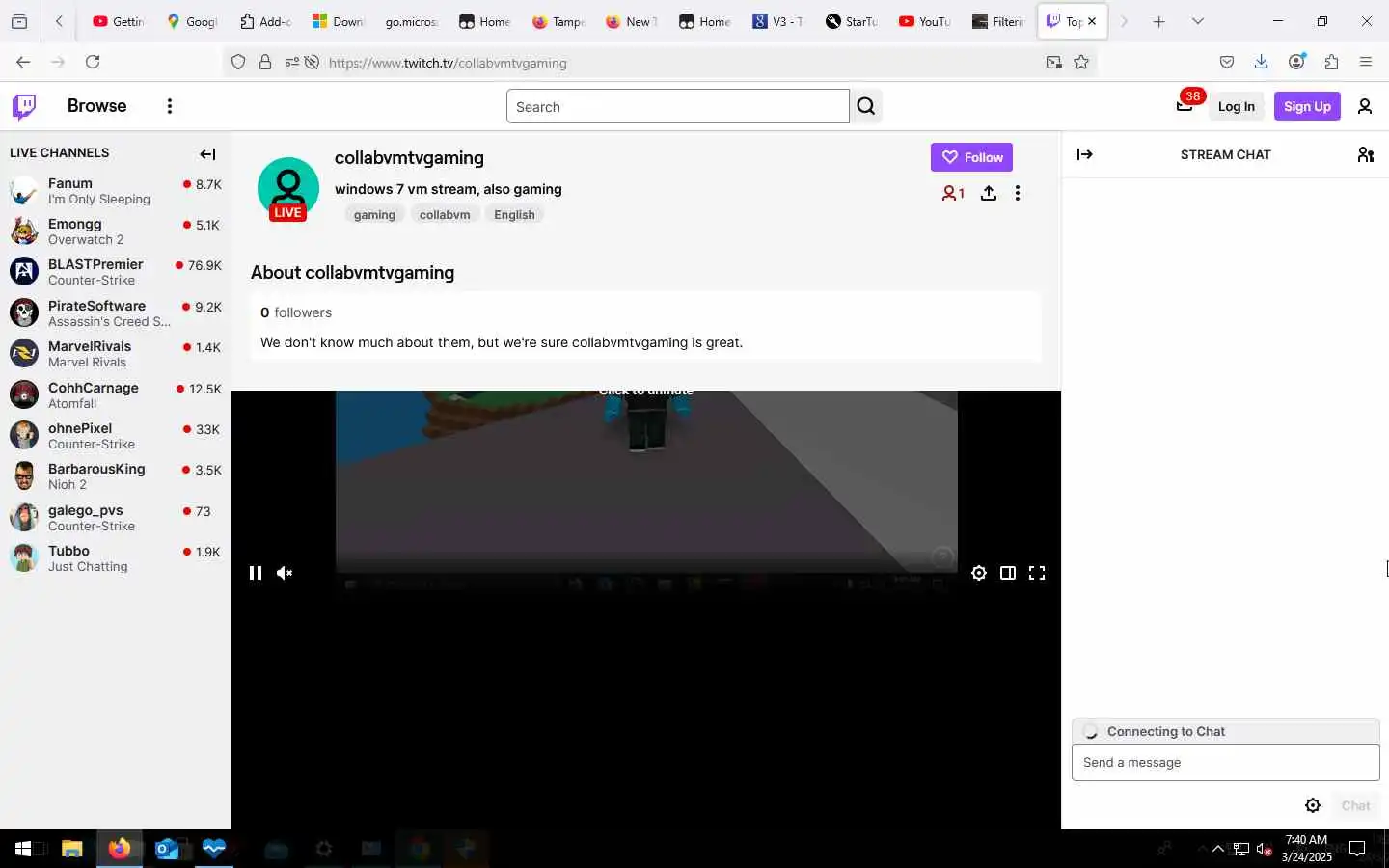This screenshot has width=1389, height=868.
Task: Switch to the Google Maps browser tab
Action: click(x=191, y=21)
